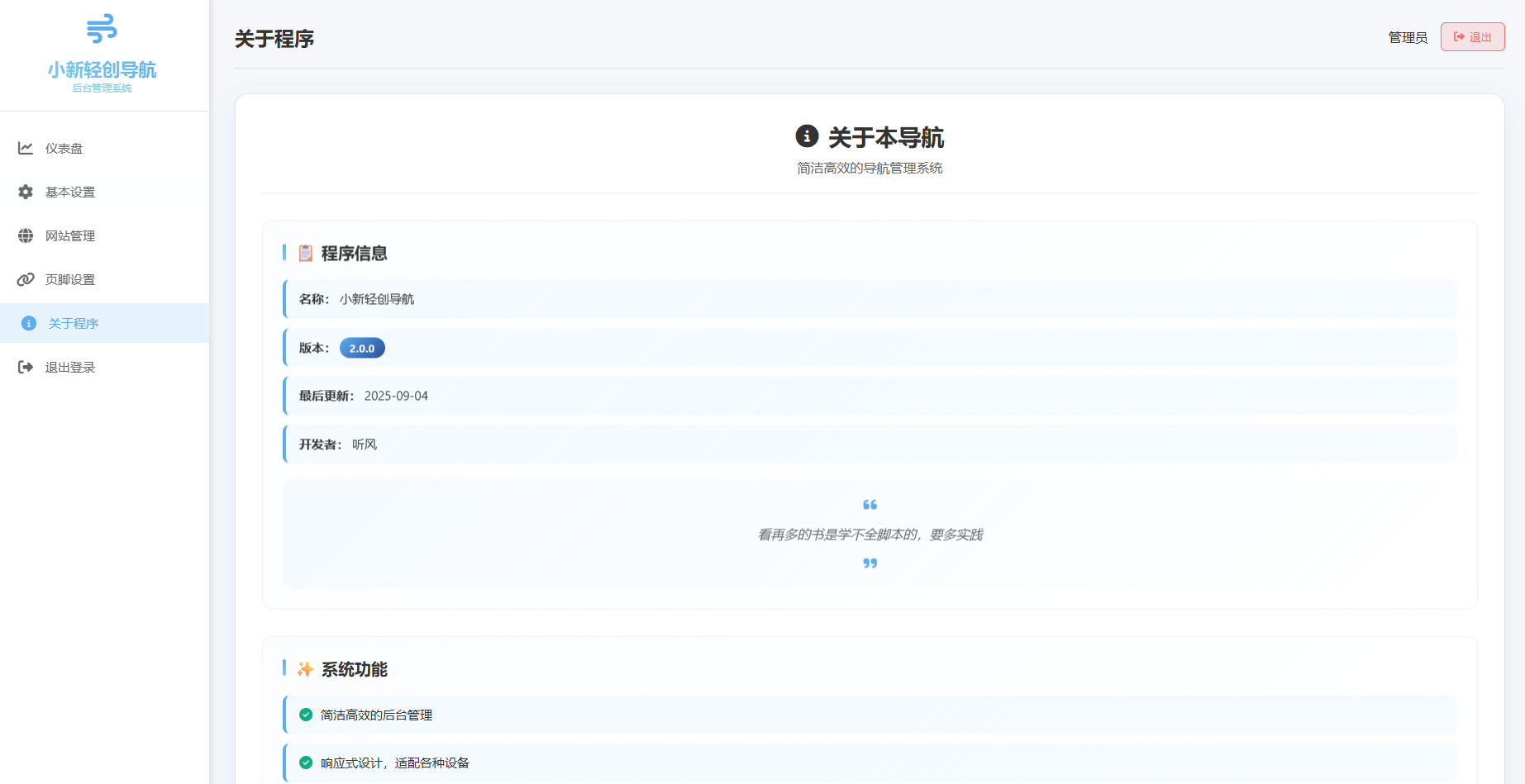The width and height of the screenshot is (1525, 784).
Task: Click the 名称： label
Action: 314,299
